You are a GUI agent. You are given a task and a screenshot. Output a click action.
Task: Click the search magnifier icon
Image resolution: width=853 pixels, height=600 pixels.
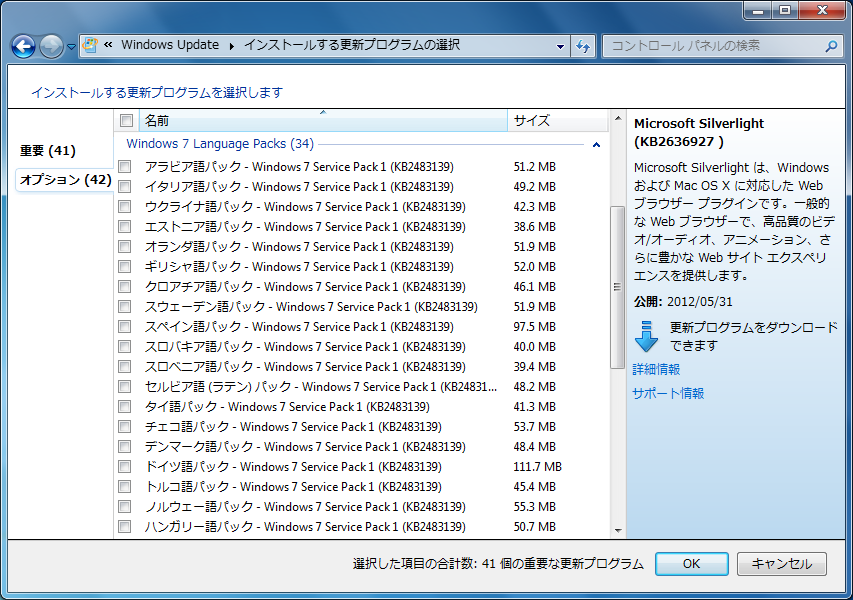[830, 46]
